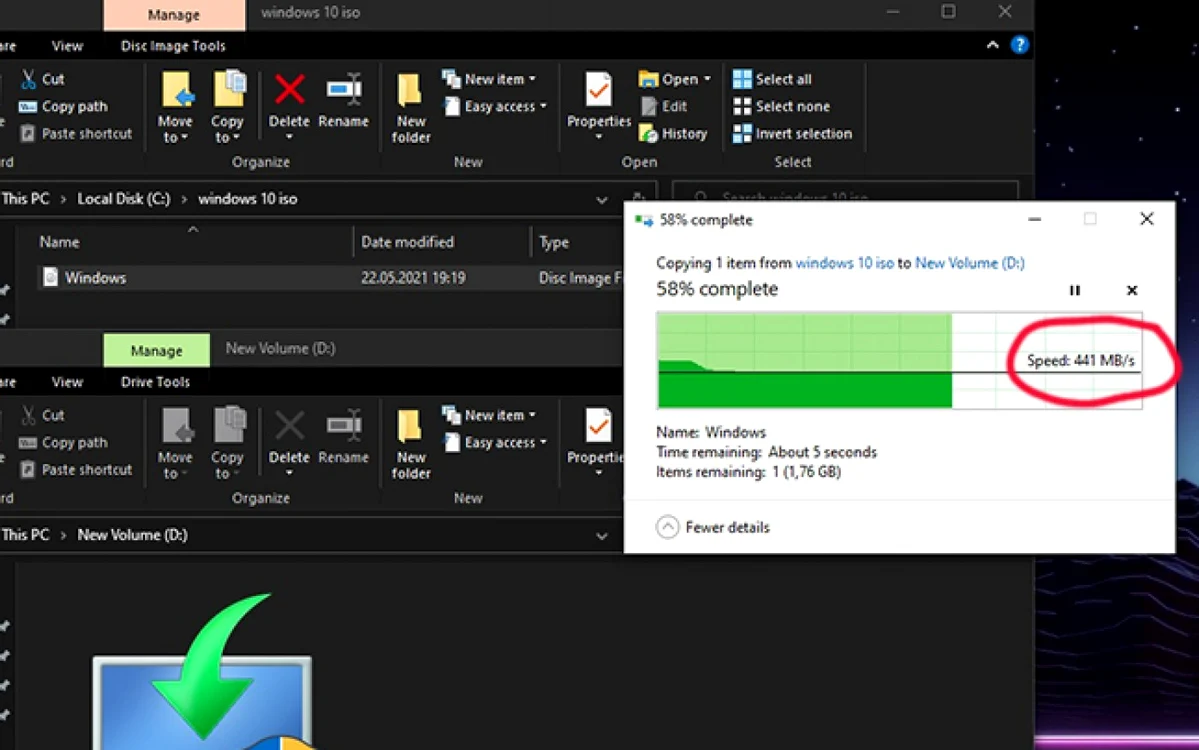Click Move to in New Volume (D:) window
This screenshot has width=1199, height=750.
(x=176, y=444)
